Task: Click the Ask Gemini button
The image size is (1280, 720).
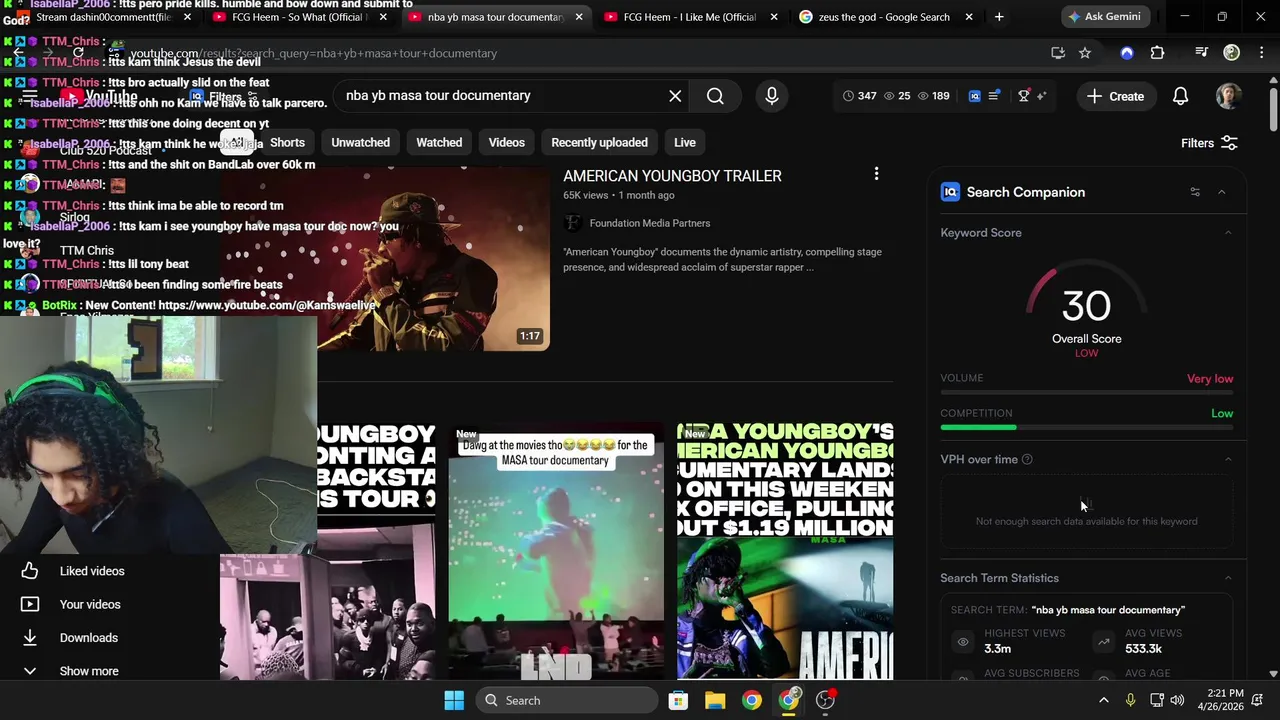Action: (1104, 17)
